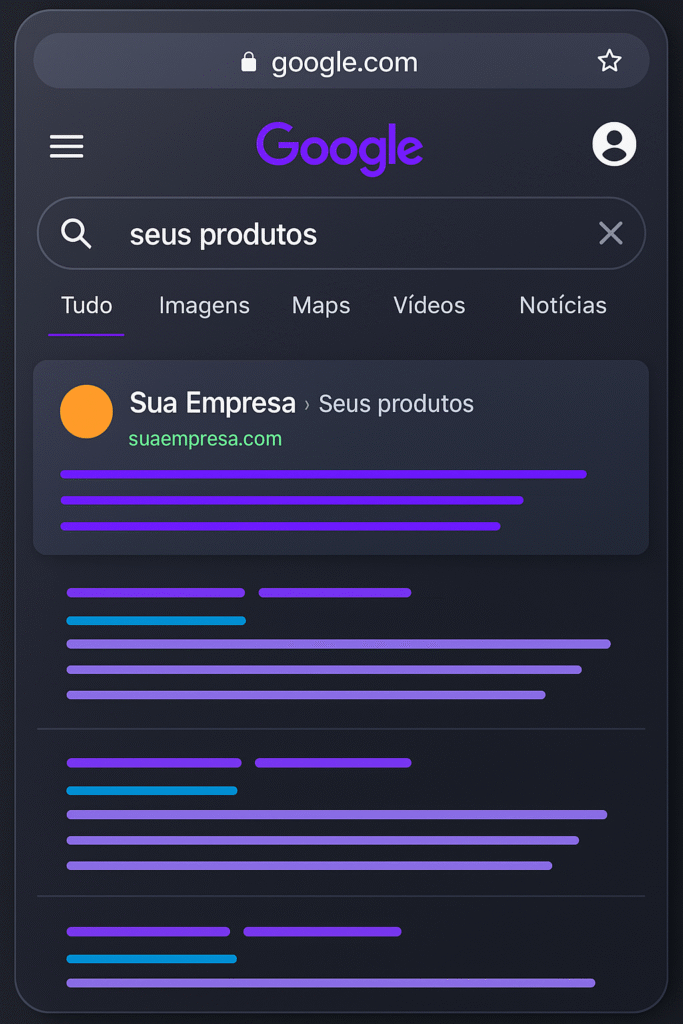Click the purple Google logo
683x1024 pixels.
pyautogui.click(x=340, y=148)
